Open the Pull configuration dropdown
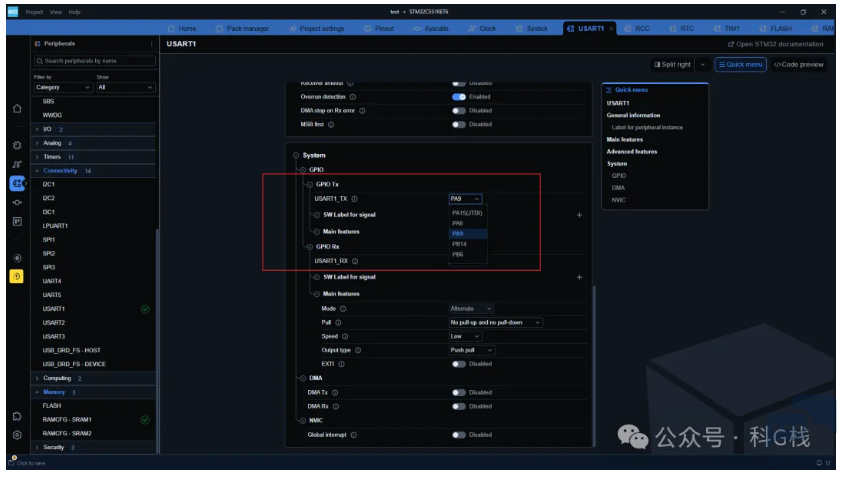845x477 pixels. [496, 323]
